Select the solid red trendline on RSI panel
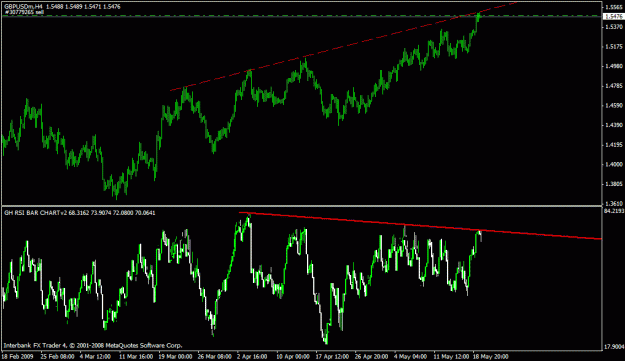This screenshot has height=361, width=625. coord(420,226)
